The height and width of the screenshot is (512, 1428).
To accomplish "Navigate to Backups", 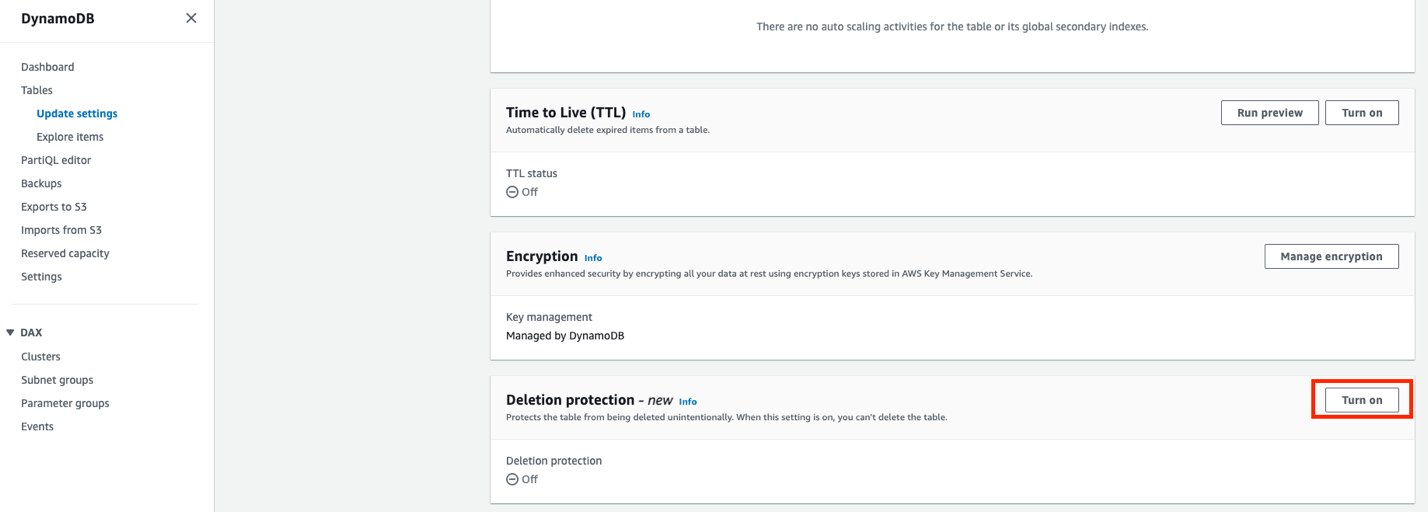I will point(41,184).
